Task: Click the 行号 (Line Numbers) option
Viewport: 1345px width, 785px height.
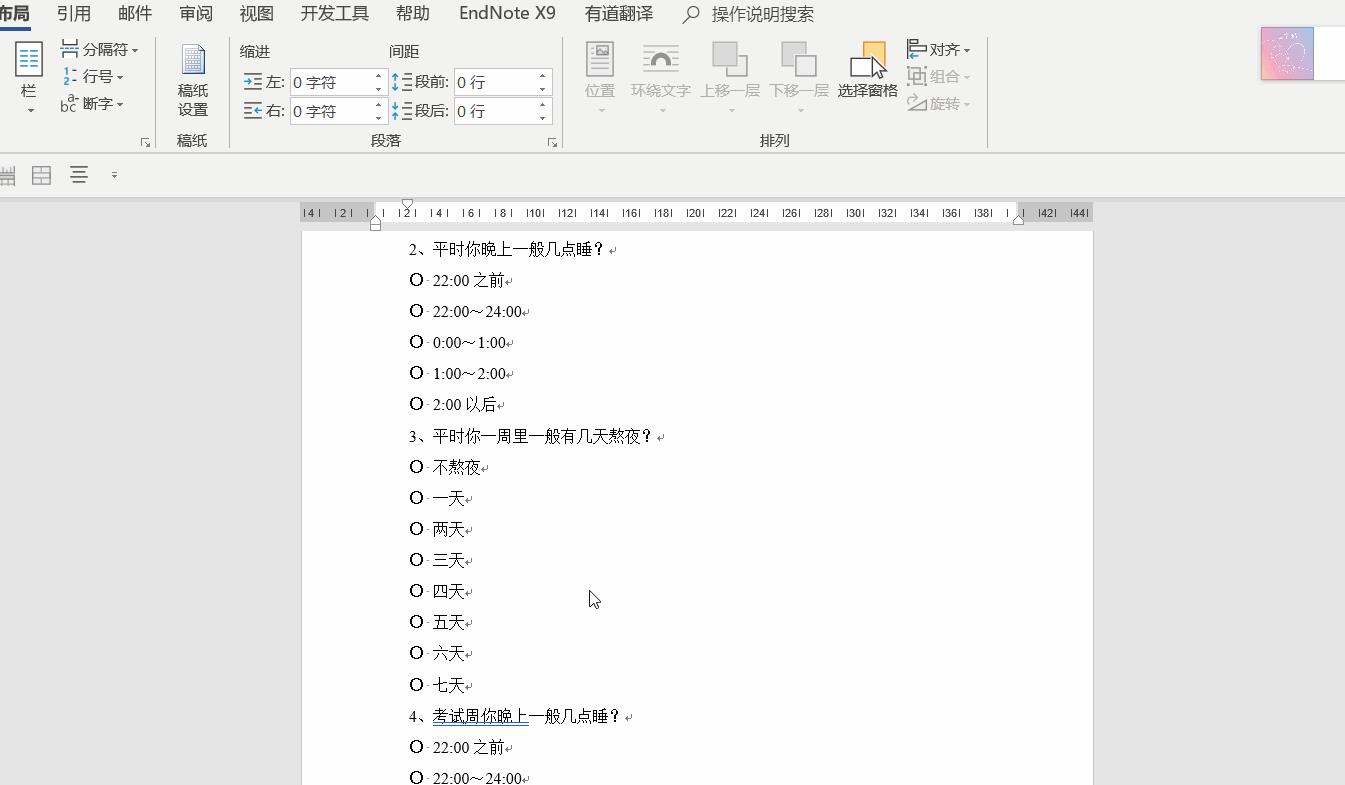Action: coord(93,75)
